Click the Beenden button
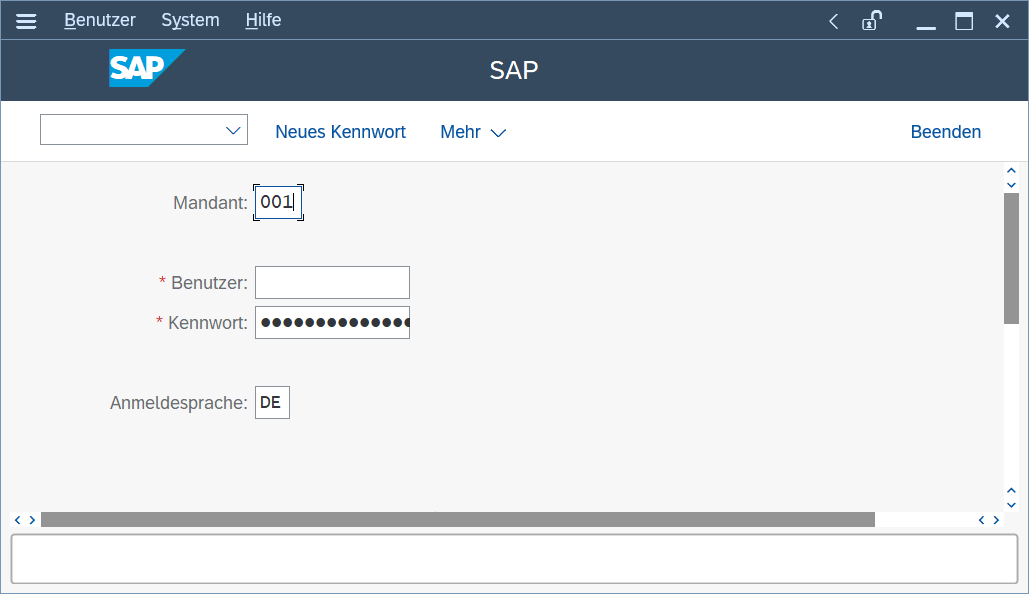The width and height of the screenshot is (1029, 594). pos(946,132)
